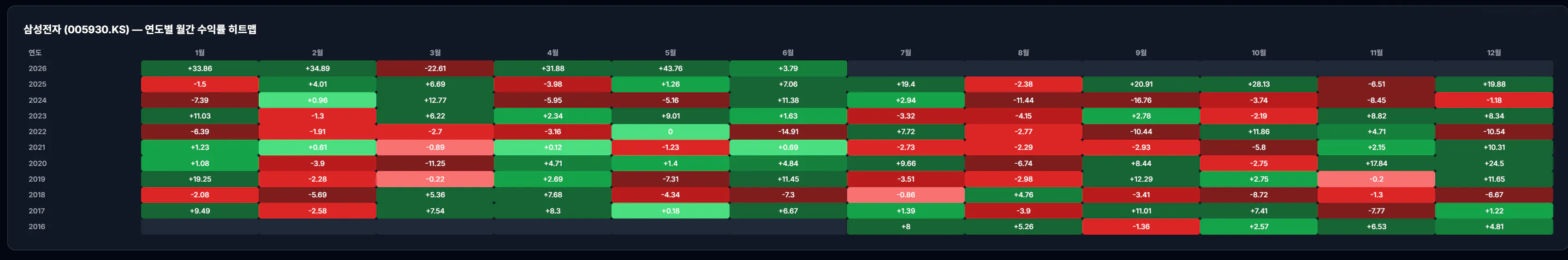This screenshot has height=260, width=1568.
Task: Click the 삼성전자 heatmap title
Action: (140, 29)
